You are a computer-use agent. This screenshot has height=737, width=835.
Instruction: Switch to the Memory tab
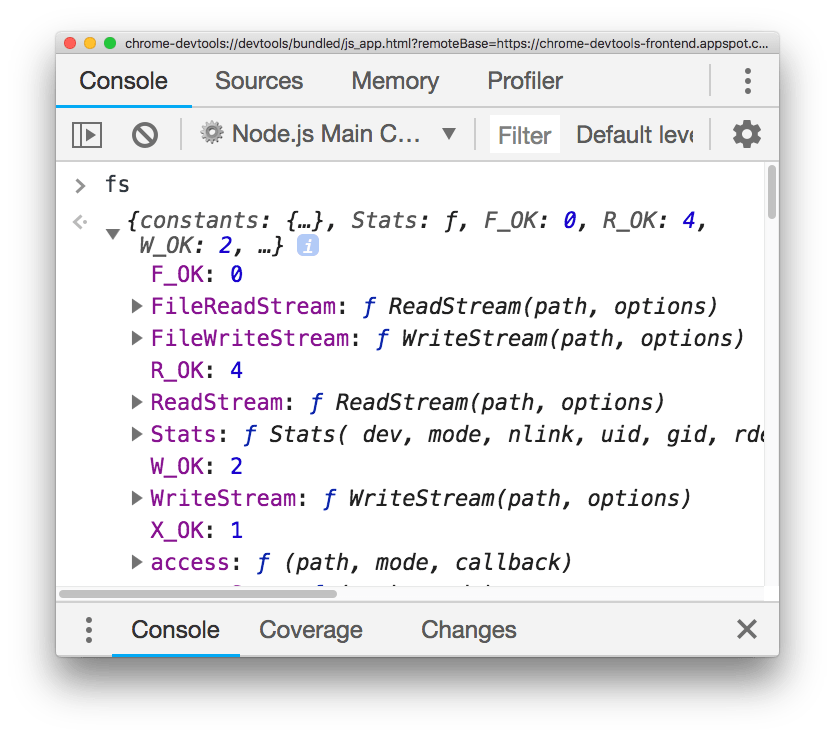click(x=394, y=81)
